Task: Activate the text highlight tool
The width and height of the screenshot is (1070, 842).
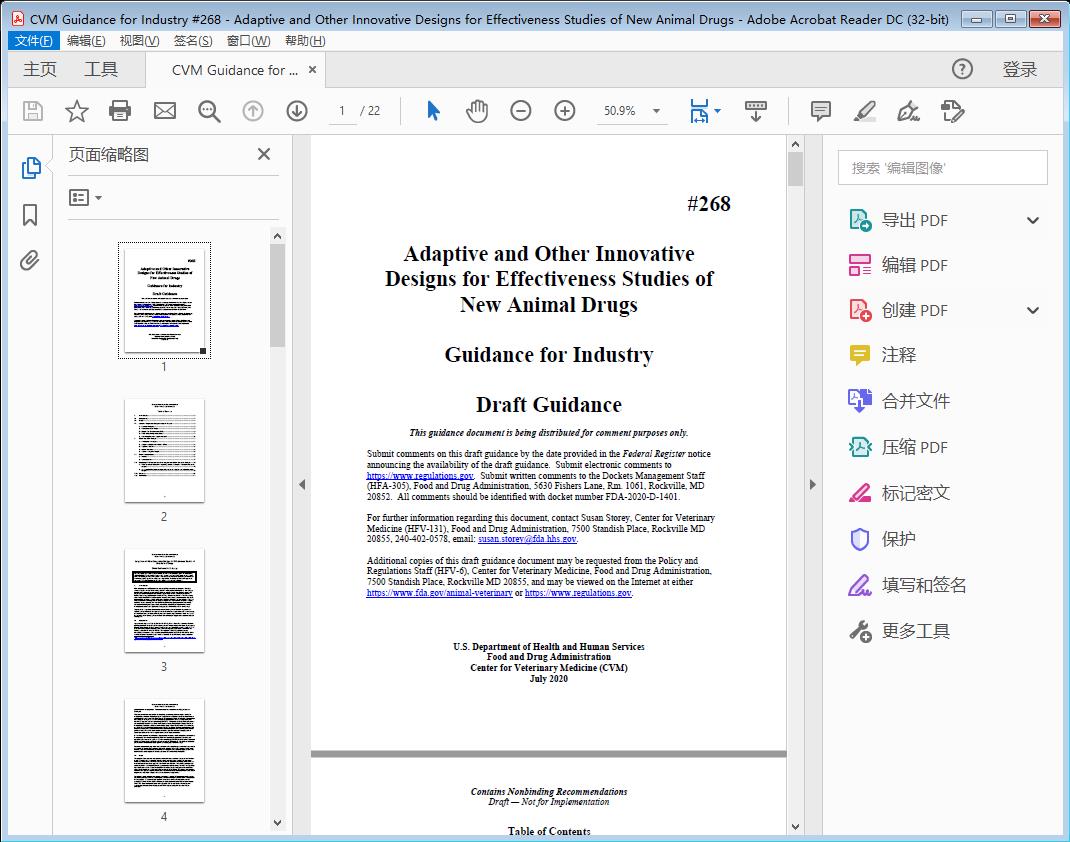Action: pyautogui.click(x=866, y=112)
